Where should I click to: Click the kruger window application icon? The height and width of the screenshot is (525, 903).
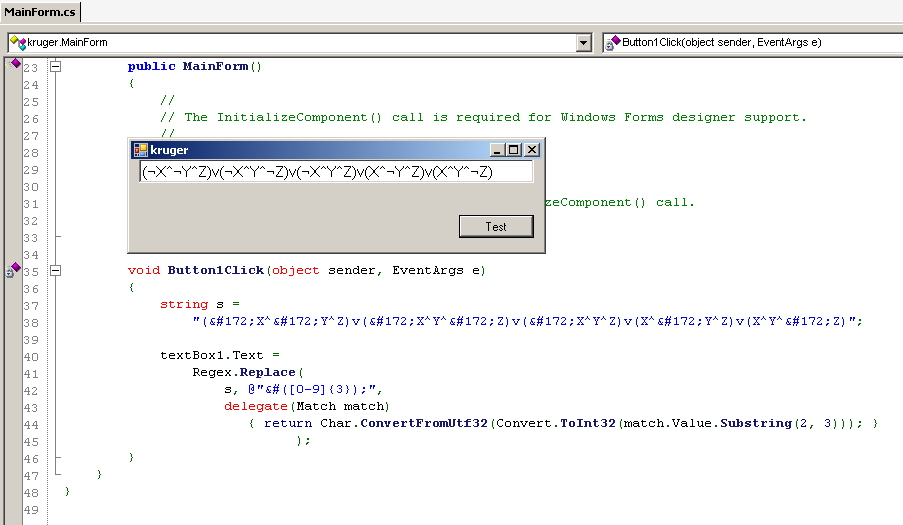[x=141, y=150]
